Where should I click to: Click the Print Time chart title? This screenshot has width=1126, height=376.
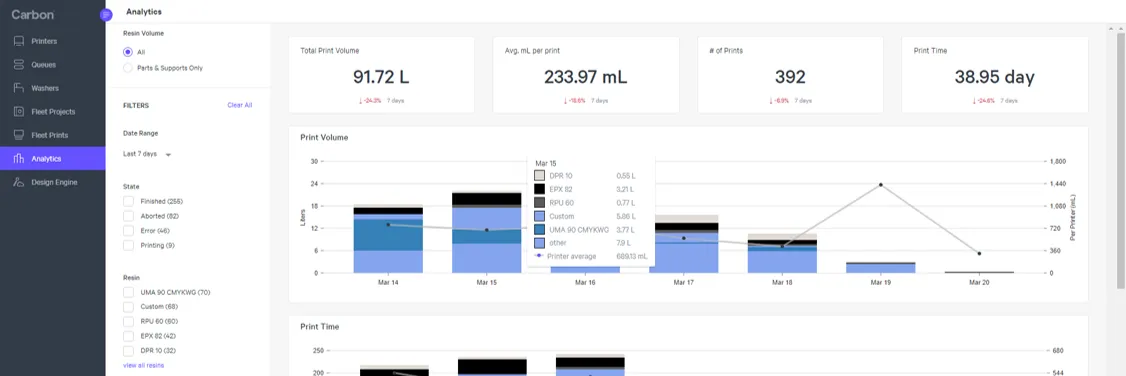[320, 326]
